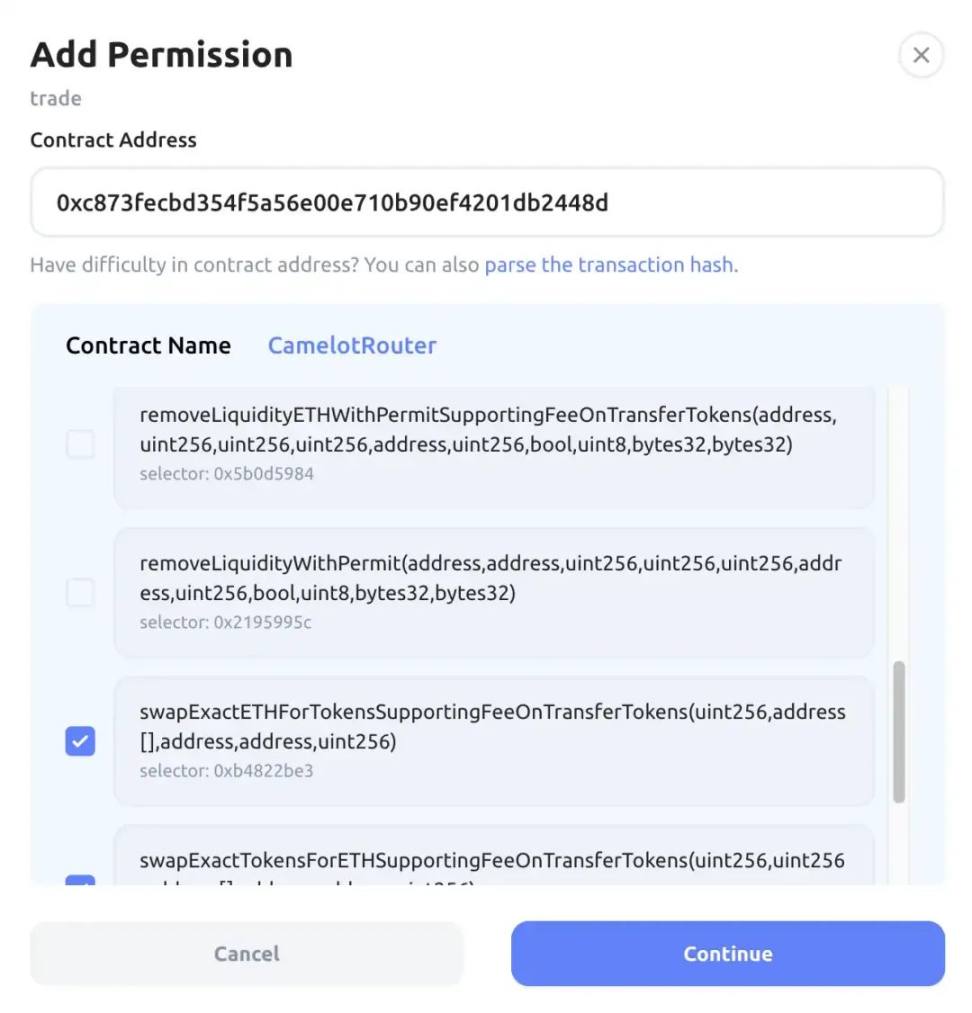Open the CamelotRouter contract name link

[352, 346]
